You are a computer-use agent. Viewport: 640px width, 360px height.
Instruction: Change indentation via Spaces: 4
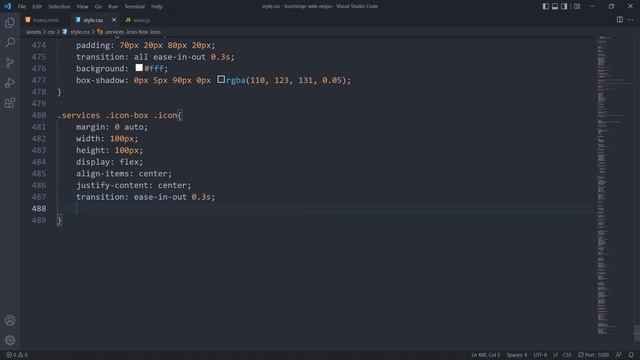(x=517, y=355)
